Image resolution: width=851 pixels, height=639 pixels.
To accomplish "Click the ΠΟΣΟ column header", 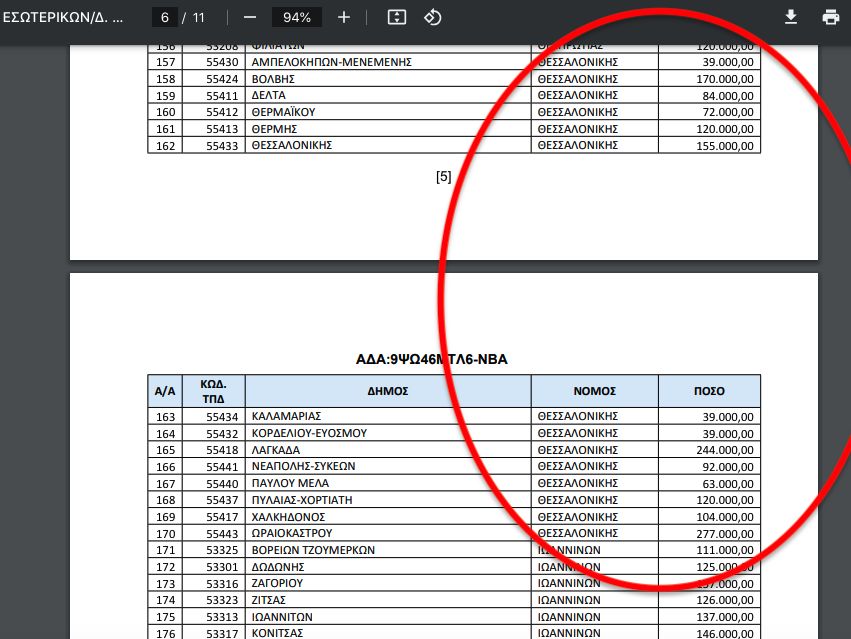I will click(x=709, y=391).
